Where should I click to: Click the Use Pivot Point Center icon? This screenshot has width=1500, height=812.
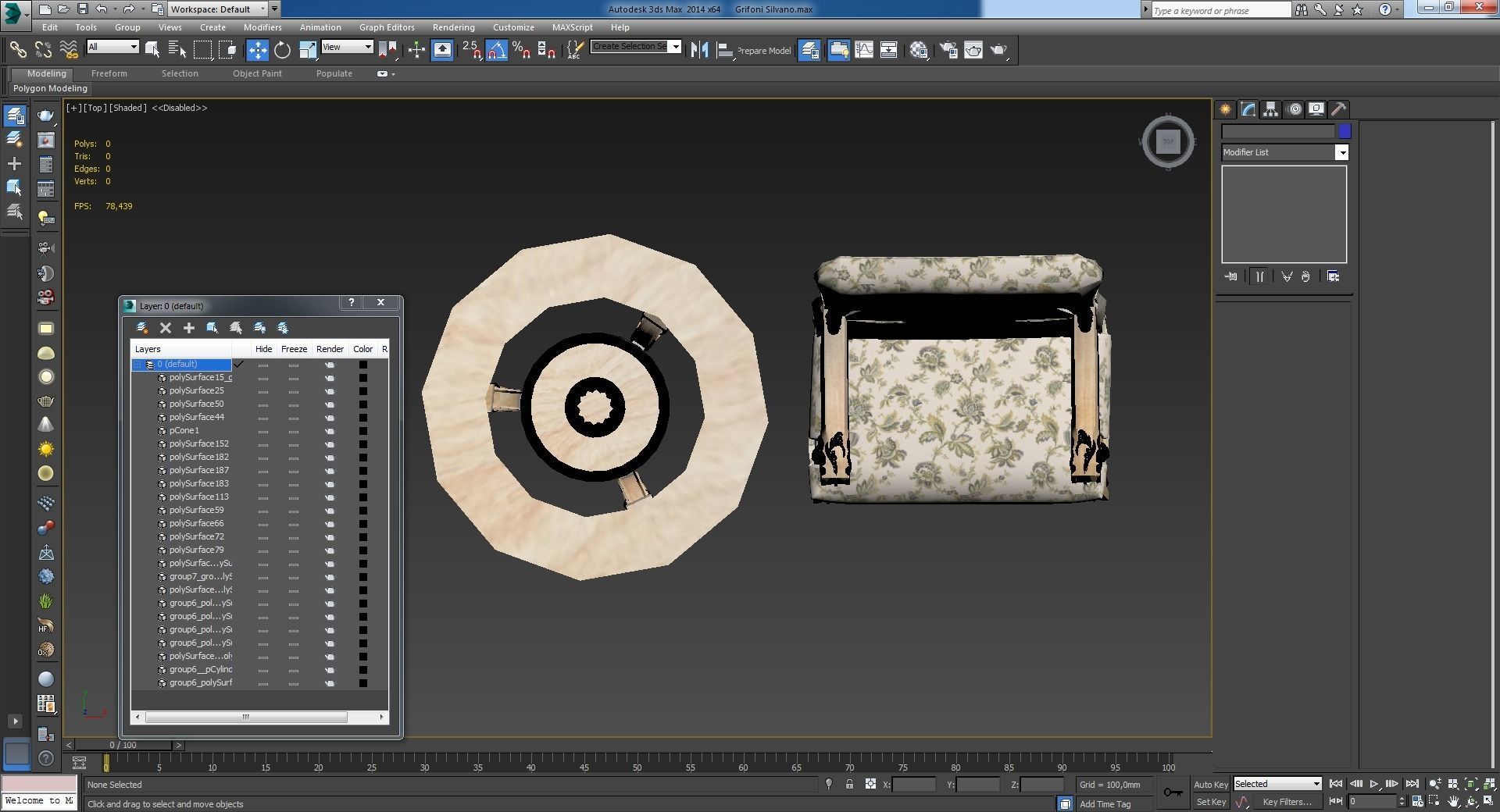pyautogui.click(x=387, y=50)
